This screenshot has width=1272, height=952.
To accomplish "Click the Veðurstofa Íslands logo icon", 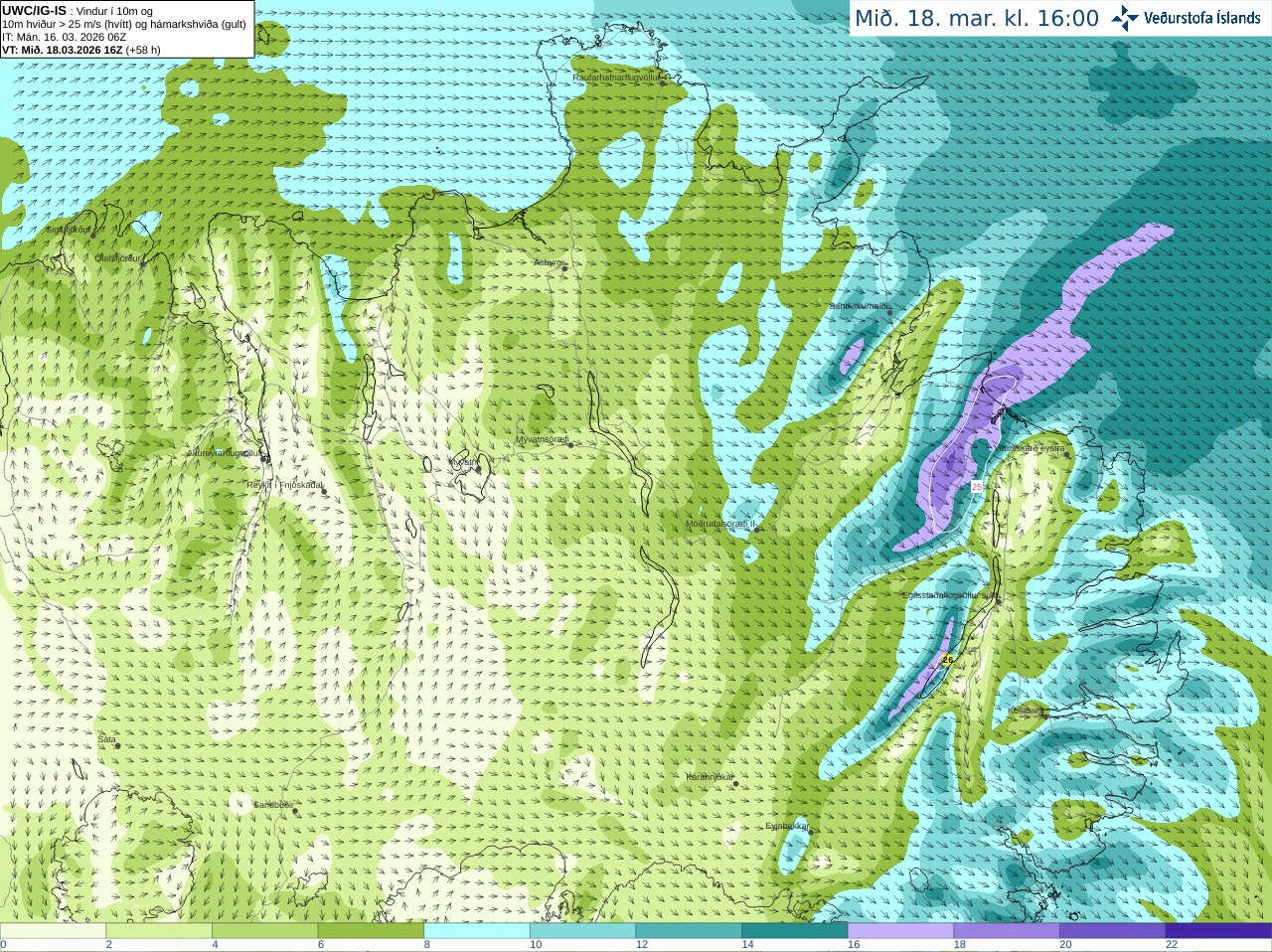I will [1125, 18].
